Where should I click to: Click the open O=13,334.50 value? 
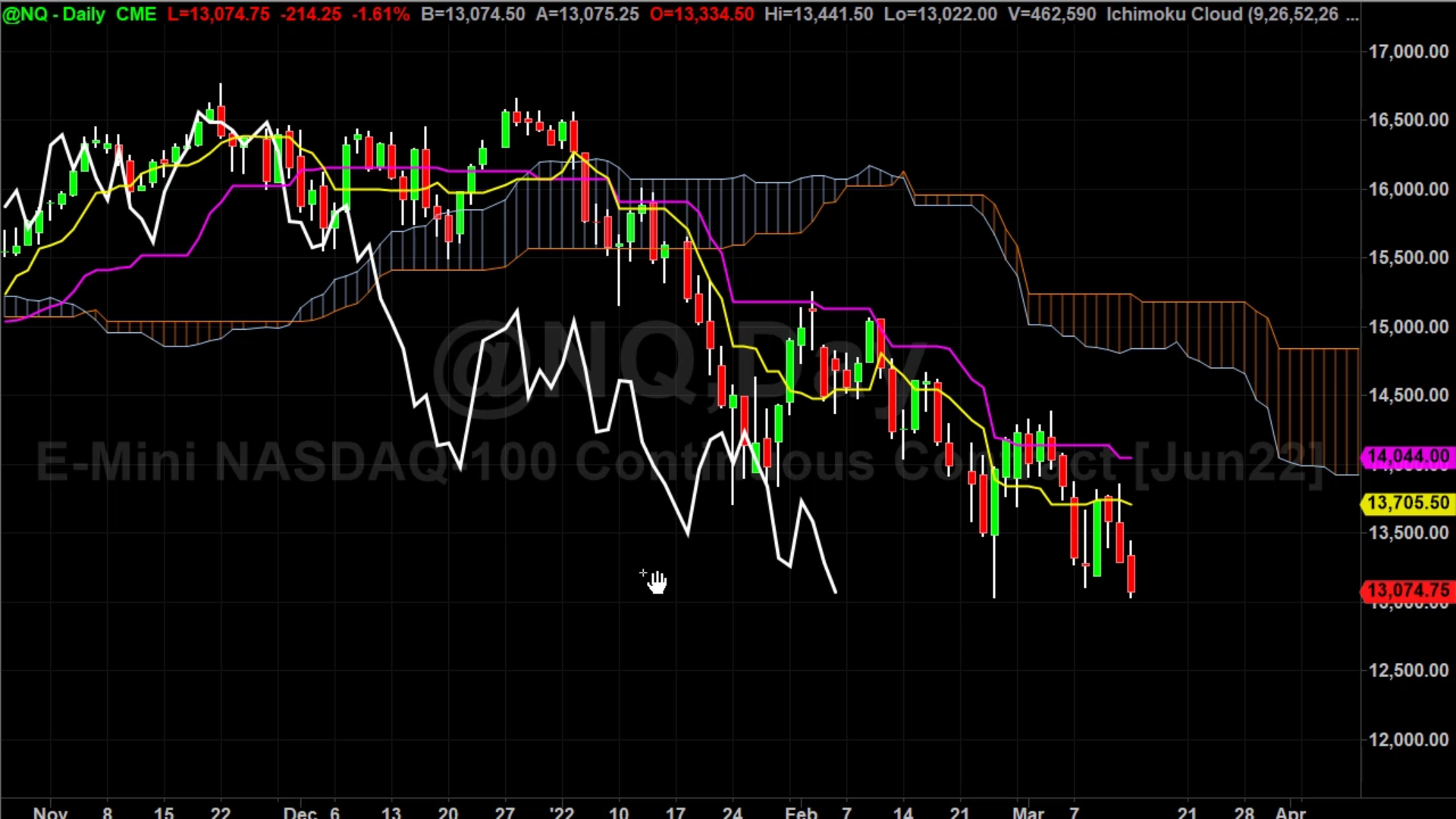click(702, 14)
